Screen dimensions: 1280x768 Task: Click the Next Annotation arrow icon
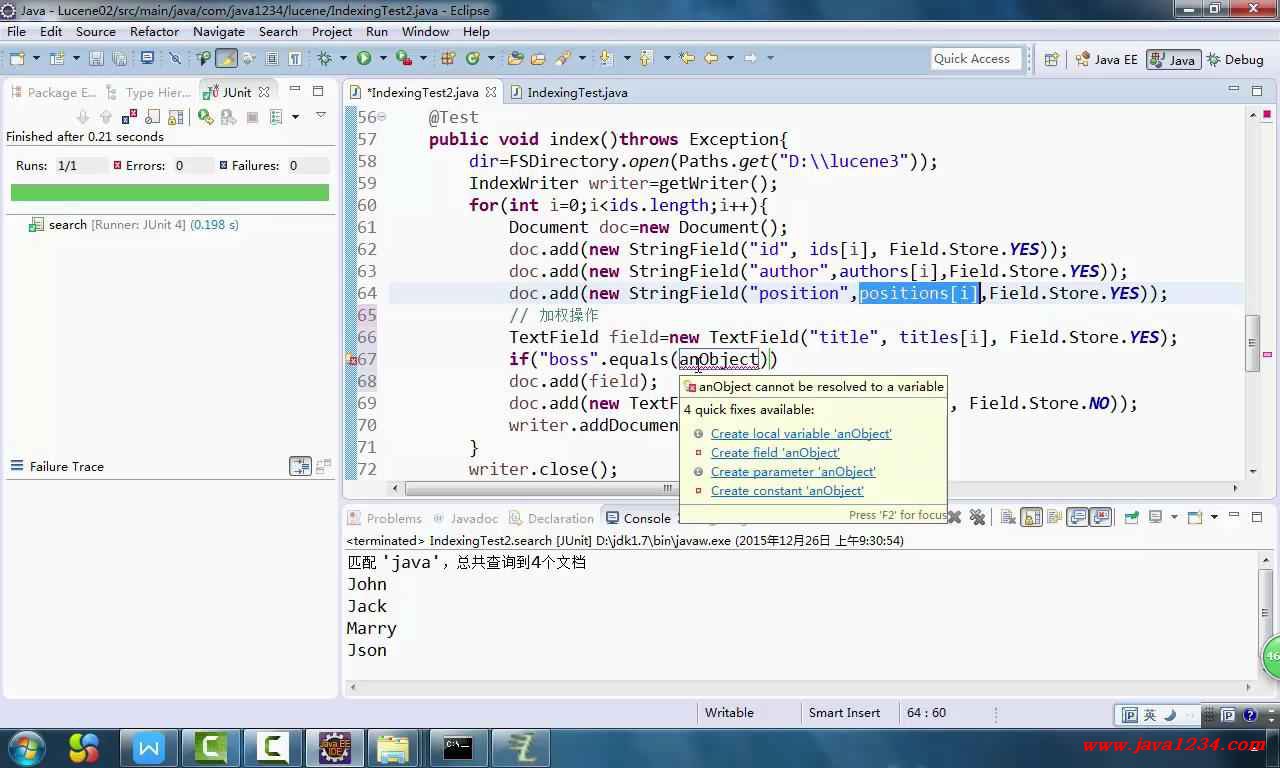click(606, 58)
